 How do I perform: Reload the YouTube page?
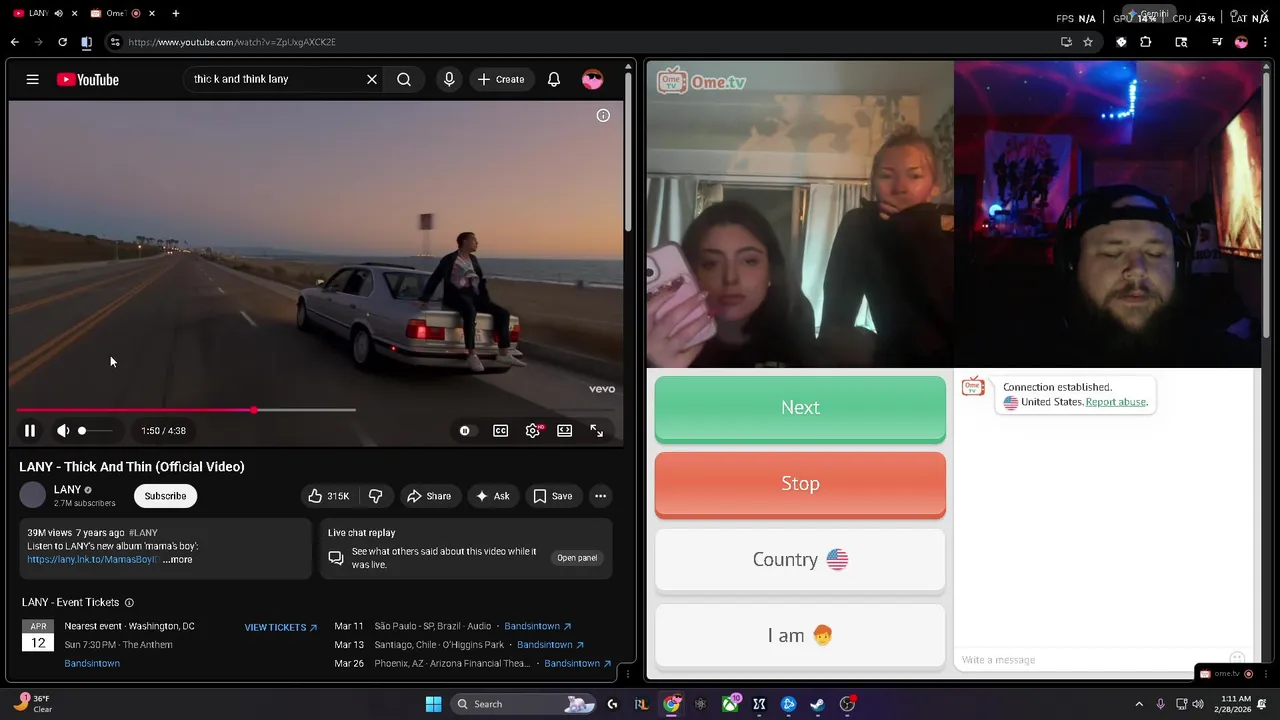(62, 42)
